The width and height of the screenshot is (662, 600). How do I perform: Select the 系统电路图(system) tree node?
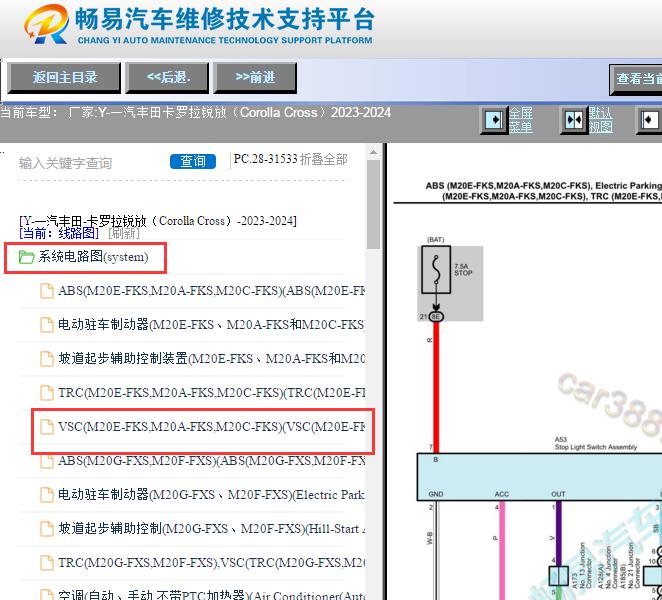[93, 257]
